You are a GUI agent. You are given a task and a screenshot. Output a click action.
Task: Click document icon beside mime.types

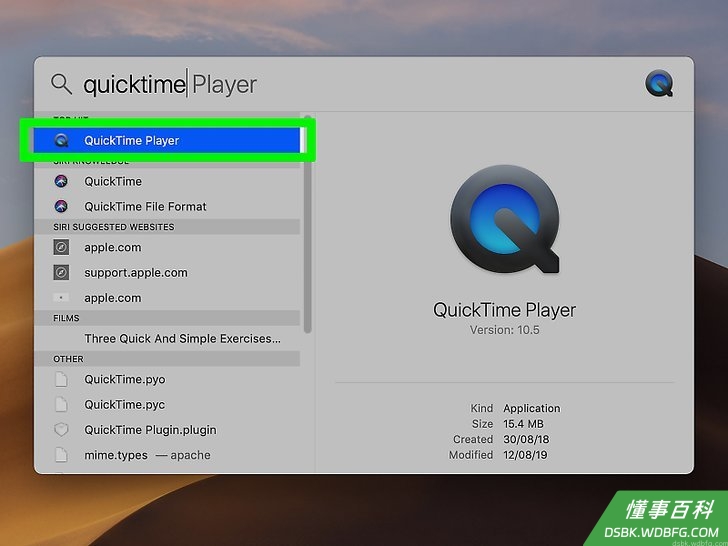click(x=61, y=455)
